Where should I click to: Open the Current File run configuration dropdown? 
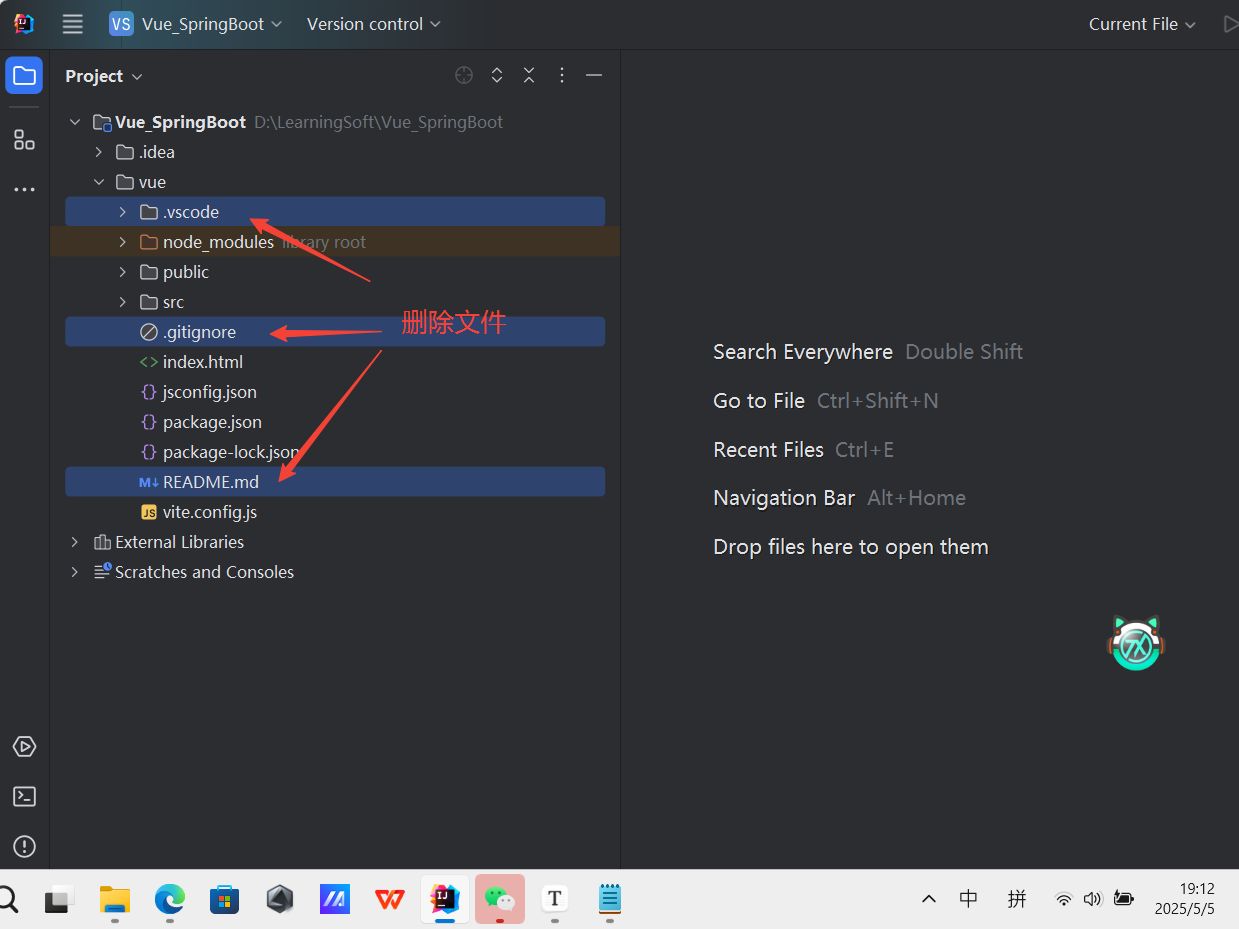[1141, 24]
